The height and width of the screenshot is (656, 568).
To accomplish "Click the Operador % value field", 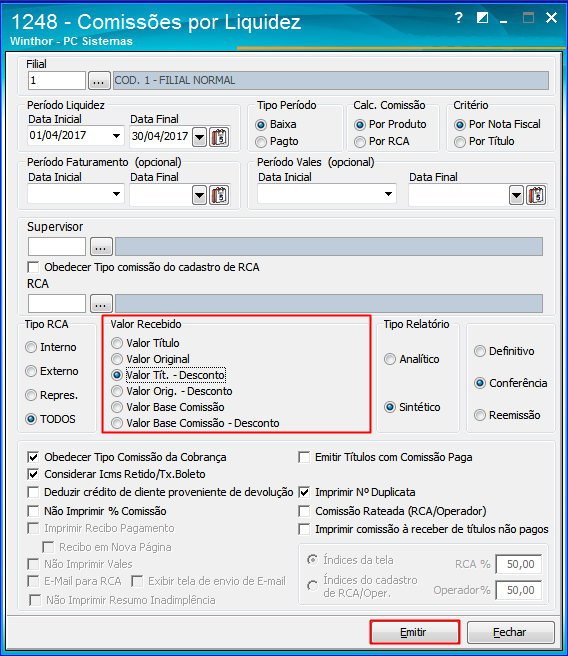I will click(519, 590).
